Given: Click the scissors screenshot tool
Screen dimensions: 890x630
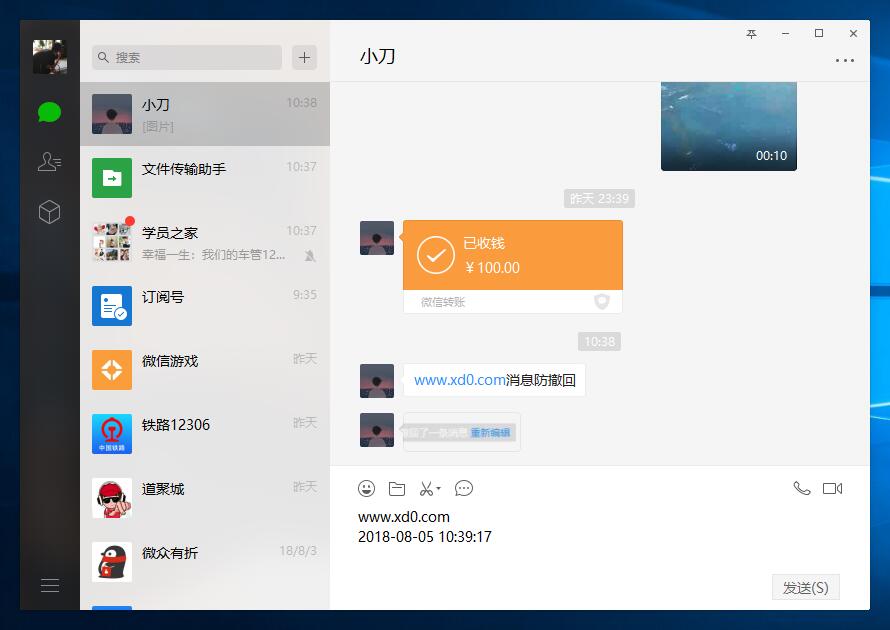Looking at the screenshot, I should click(x=426, y=489).
